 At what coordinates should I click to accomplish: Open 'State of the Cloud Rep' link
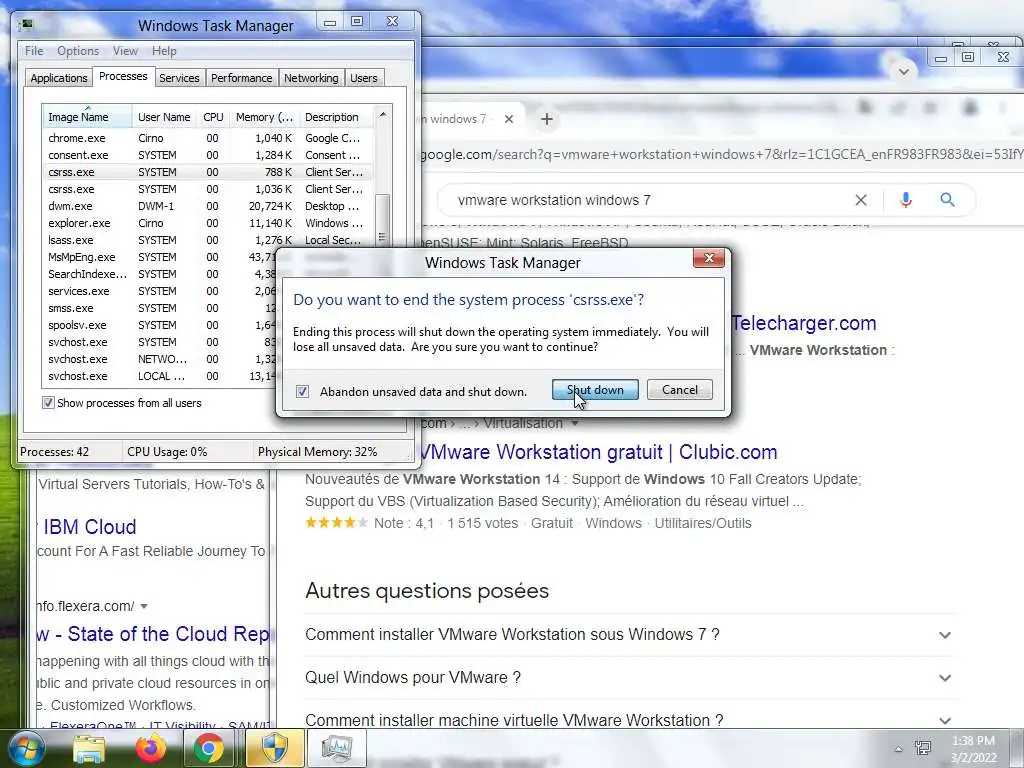(x=153, y=634)
